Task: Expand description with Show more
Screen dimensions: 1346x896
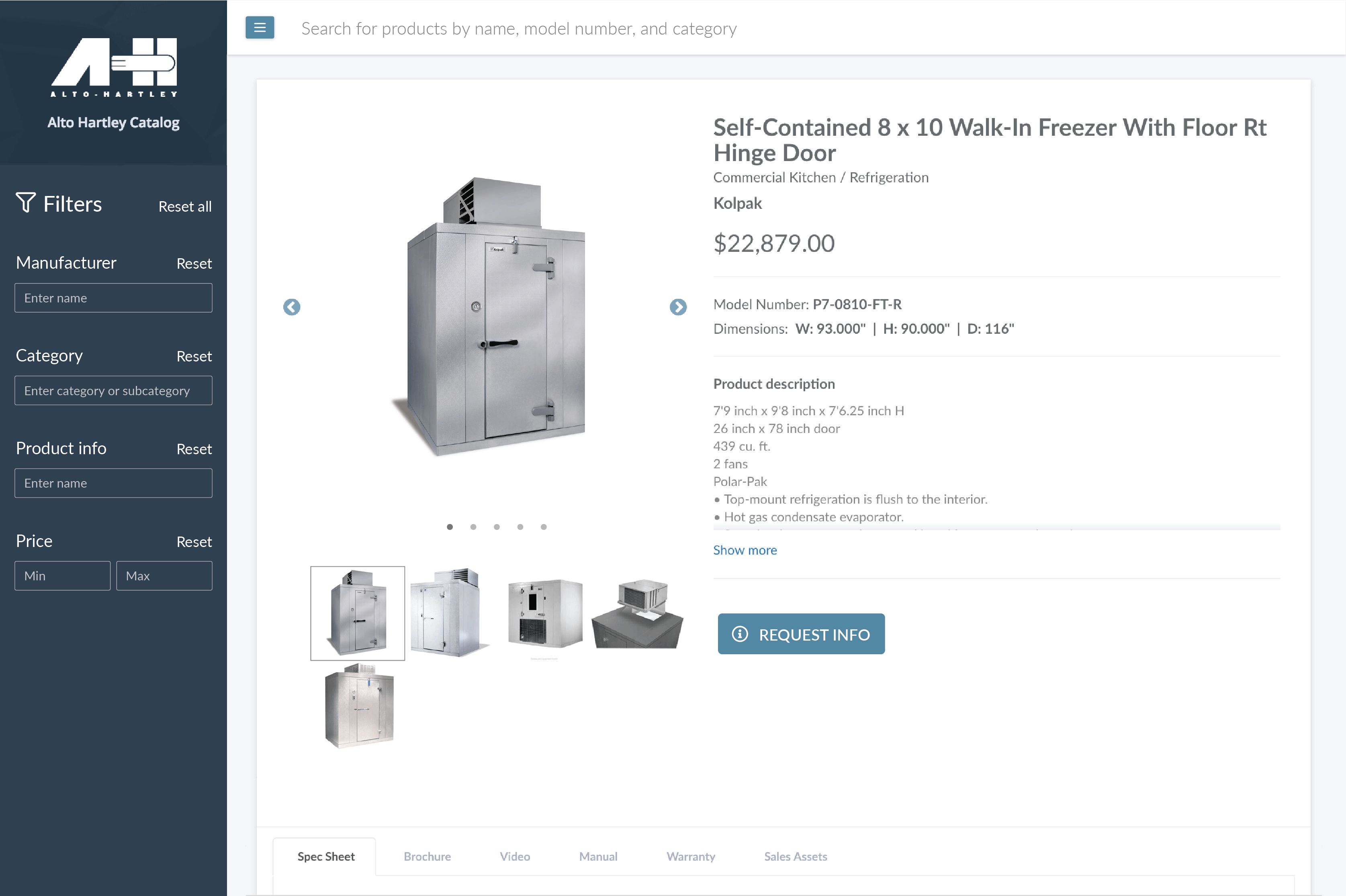Action: click(x=745, y=550)
